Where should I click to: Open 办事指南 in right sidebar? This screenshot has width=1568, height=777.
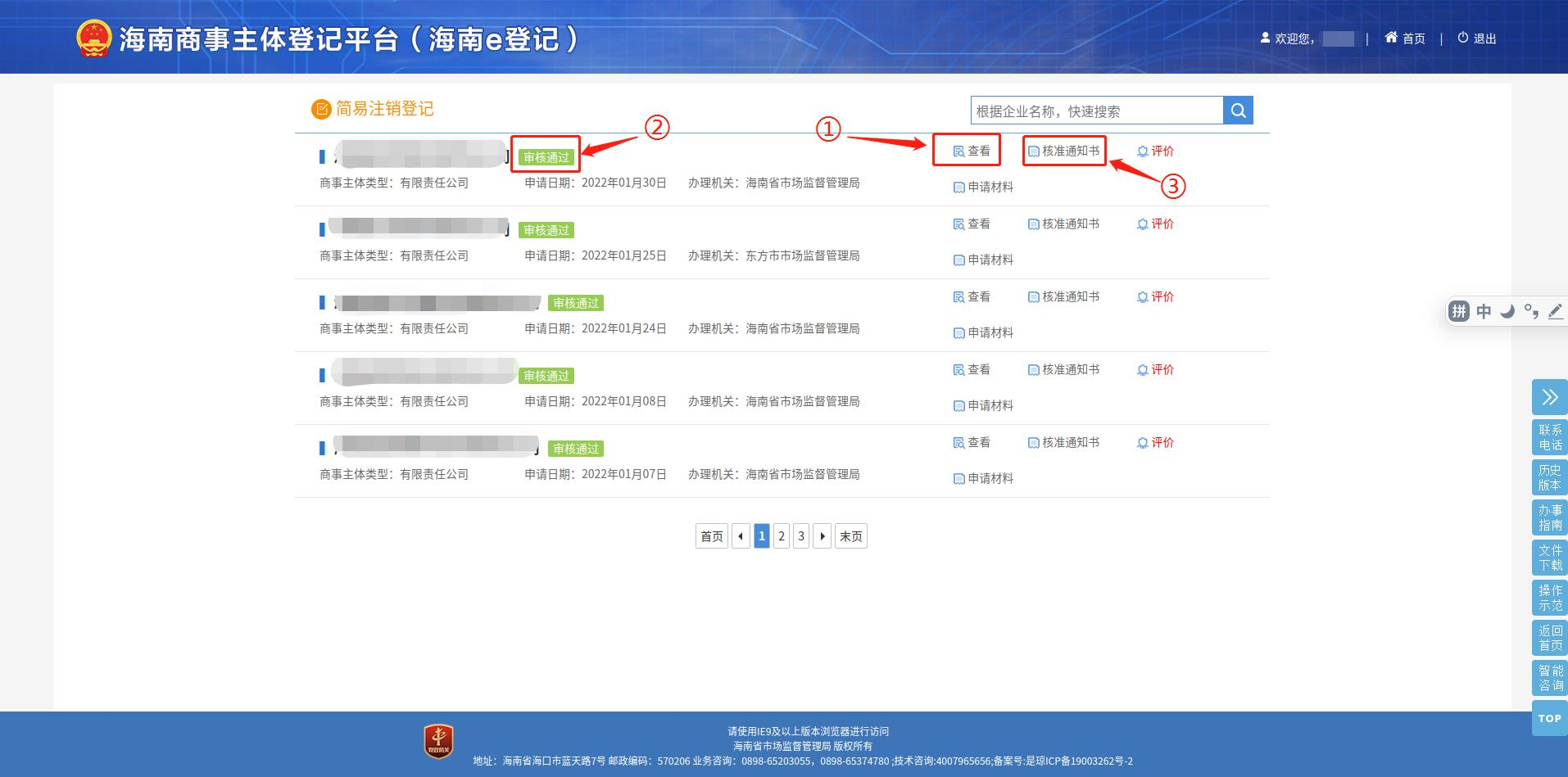(1549, 518)
